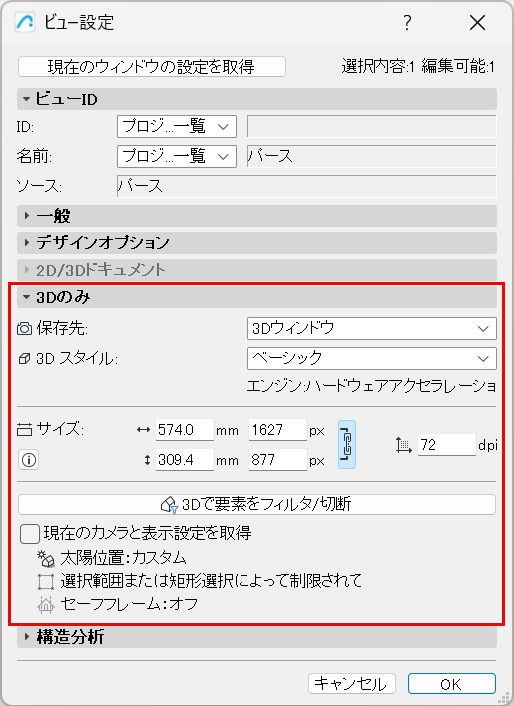Click the ソース field showing パース

tap(307, 186)
